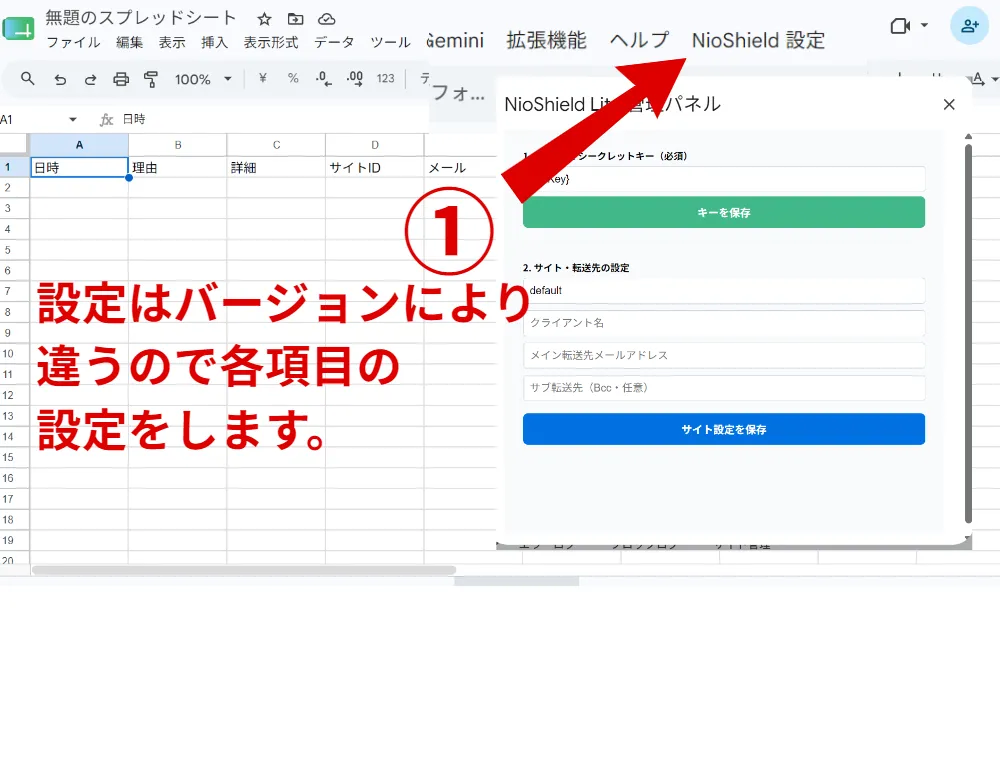Select column A header
The height and width of the screenshot is (764, 1000).
[79, 145]
